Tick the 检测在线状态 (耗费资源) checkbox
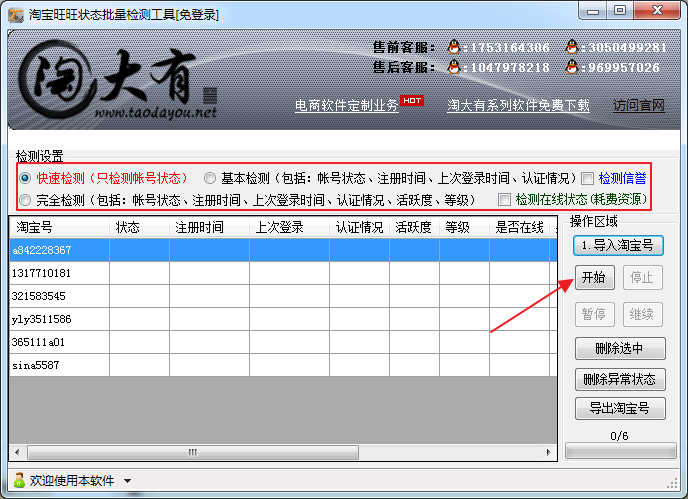The width and height of the screenshot is (688, 499). [504, 200]
